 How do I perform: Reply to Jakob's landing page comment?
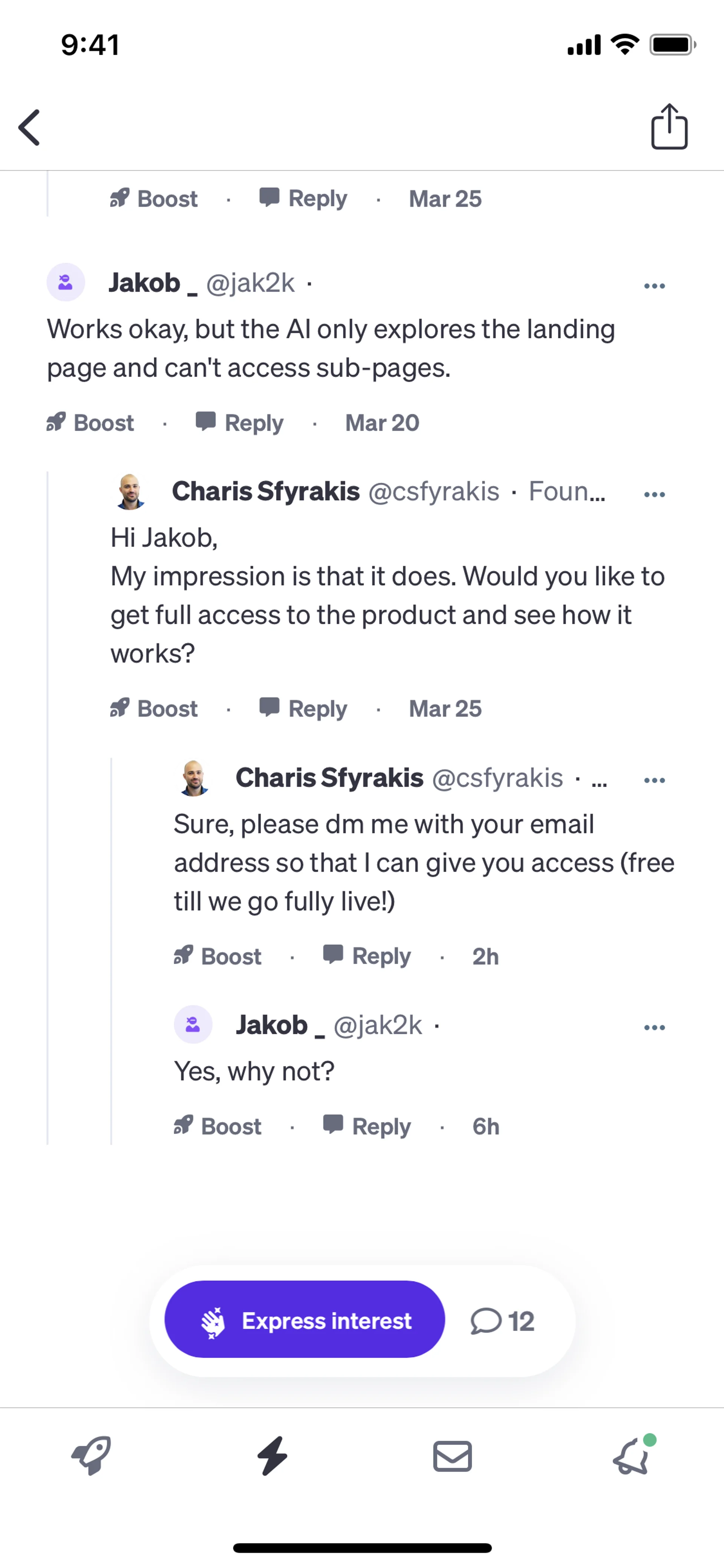point(240,422)
